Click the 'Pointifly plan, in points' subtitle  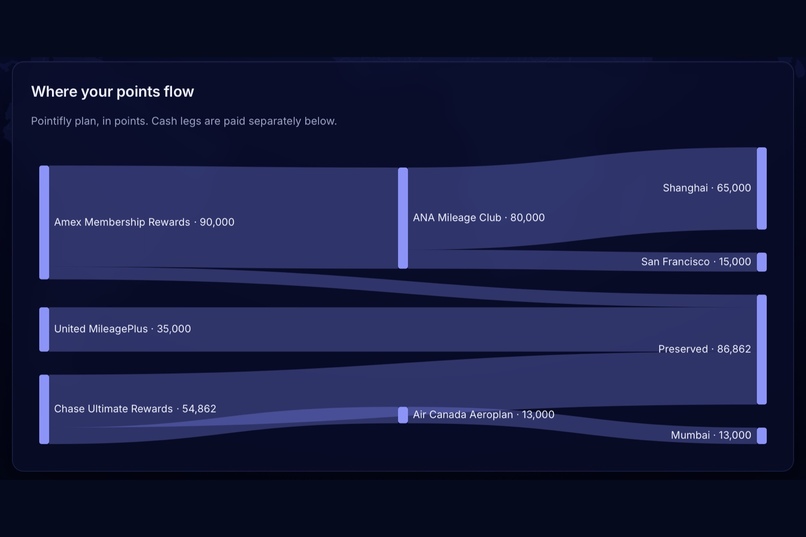(x=184, y=121)
